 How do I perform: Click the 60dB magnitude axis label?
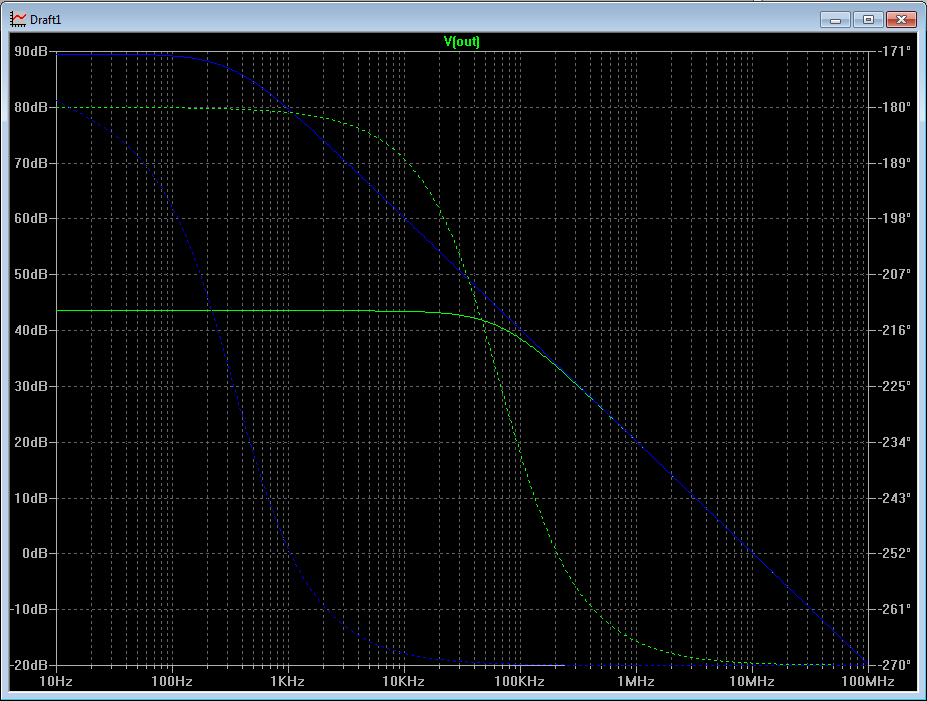[x=31, y=219]
